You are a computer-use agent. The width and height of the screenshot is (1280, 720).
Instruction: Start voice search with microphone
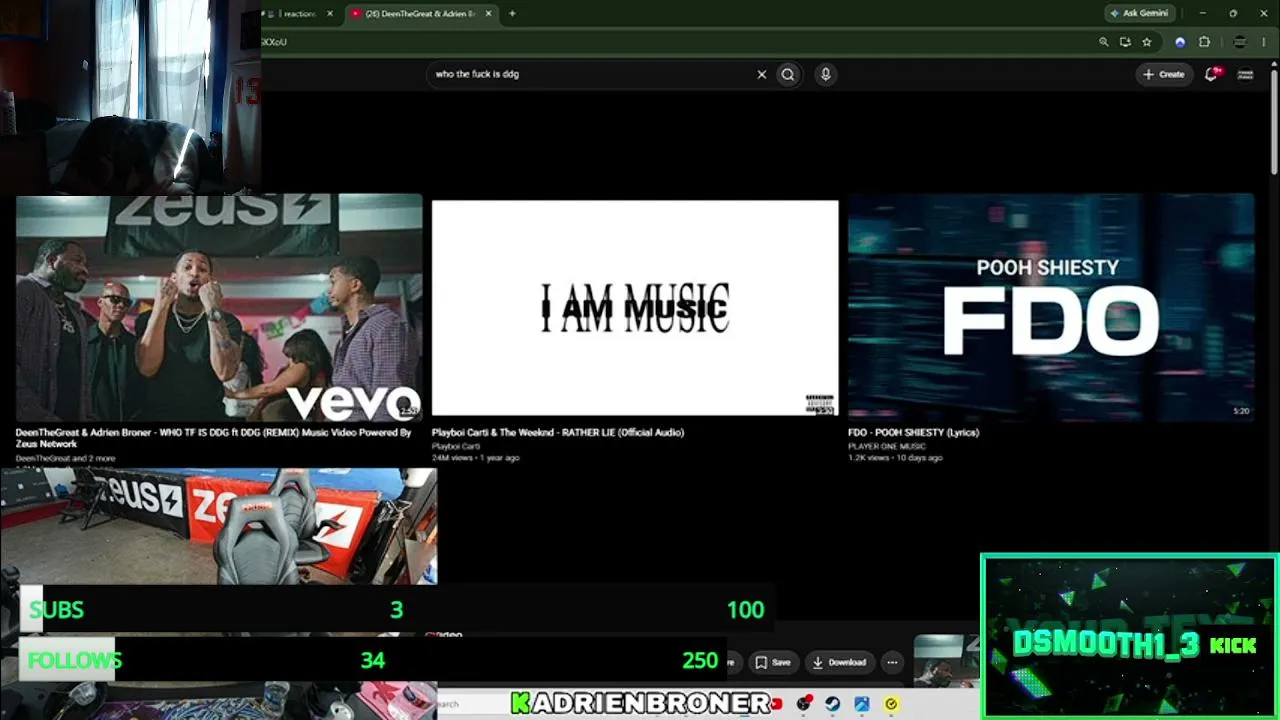coord(825,74)
